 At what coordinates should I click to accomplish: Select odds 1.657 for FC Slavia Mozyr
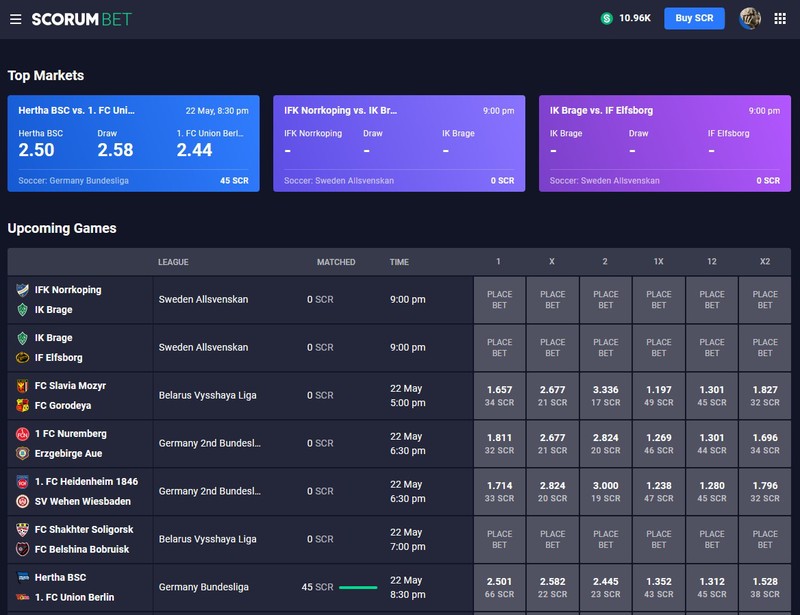499,396
